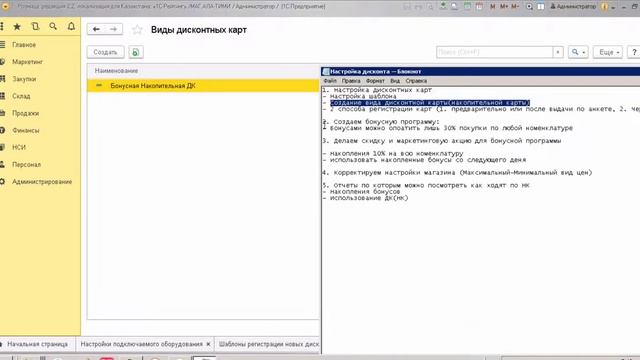This screenshot has width=640, height=360.
Task: Click the information icon in the title bar
Action: (x=604, y=7)
